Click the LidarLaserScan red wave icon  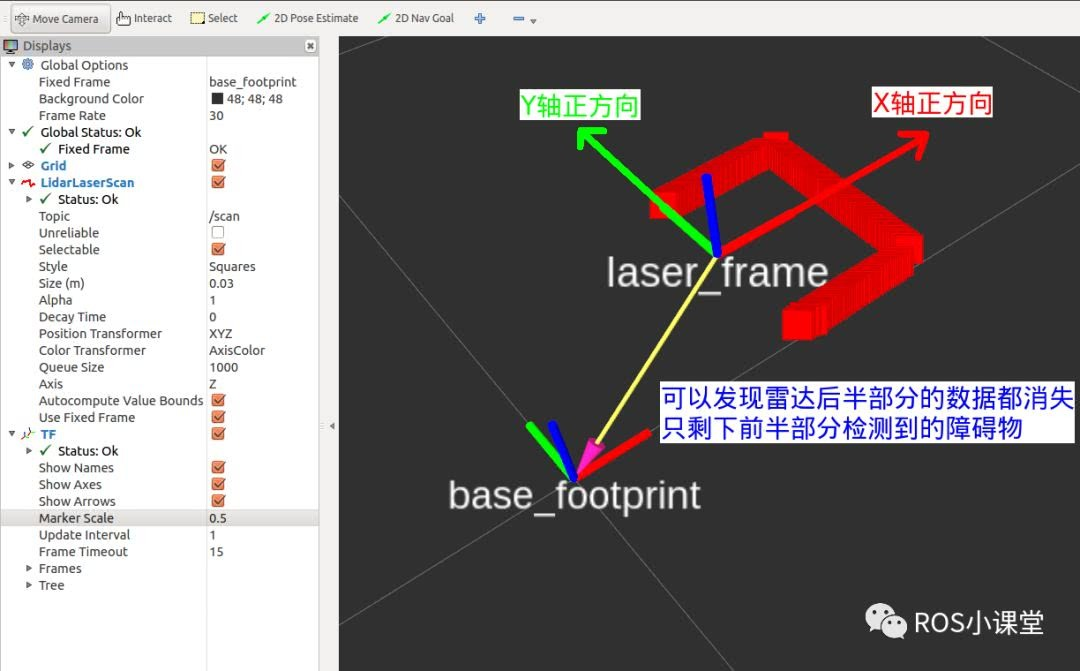click(28, 183)
